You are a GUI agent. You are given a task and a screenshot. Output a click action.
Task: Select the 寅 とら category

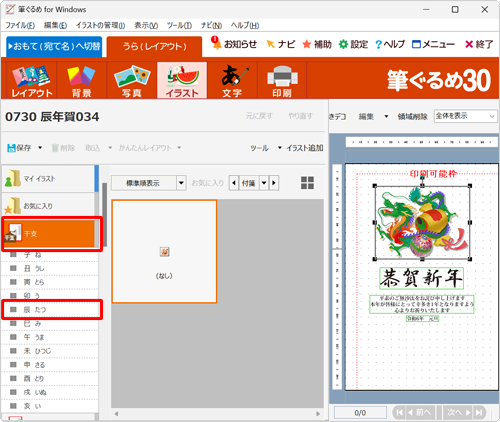[x=51, y=282]
